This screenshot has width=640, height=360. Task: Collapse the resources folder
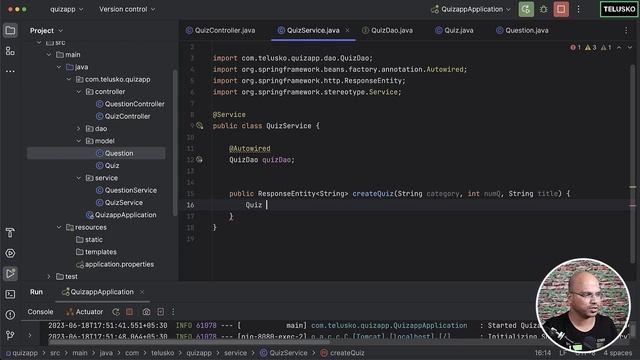pyautogui.click(x=59, y=227)
